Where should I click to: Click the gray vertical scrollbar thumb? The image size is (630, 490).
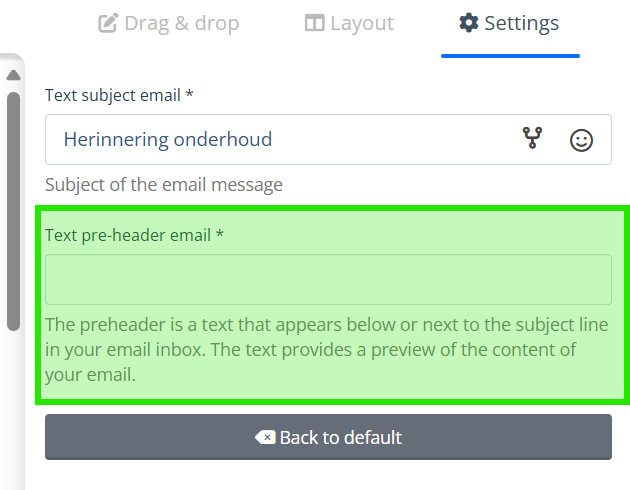pos(13,211)
